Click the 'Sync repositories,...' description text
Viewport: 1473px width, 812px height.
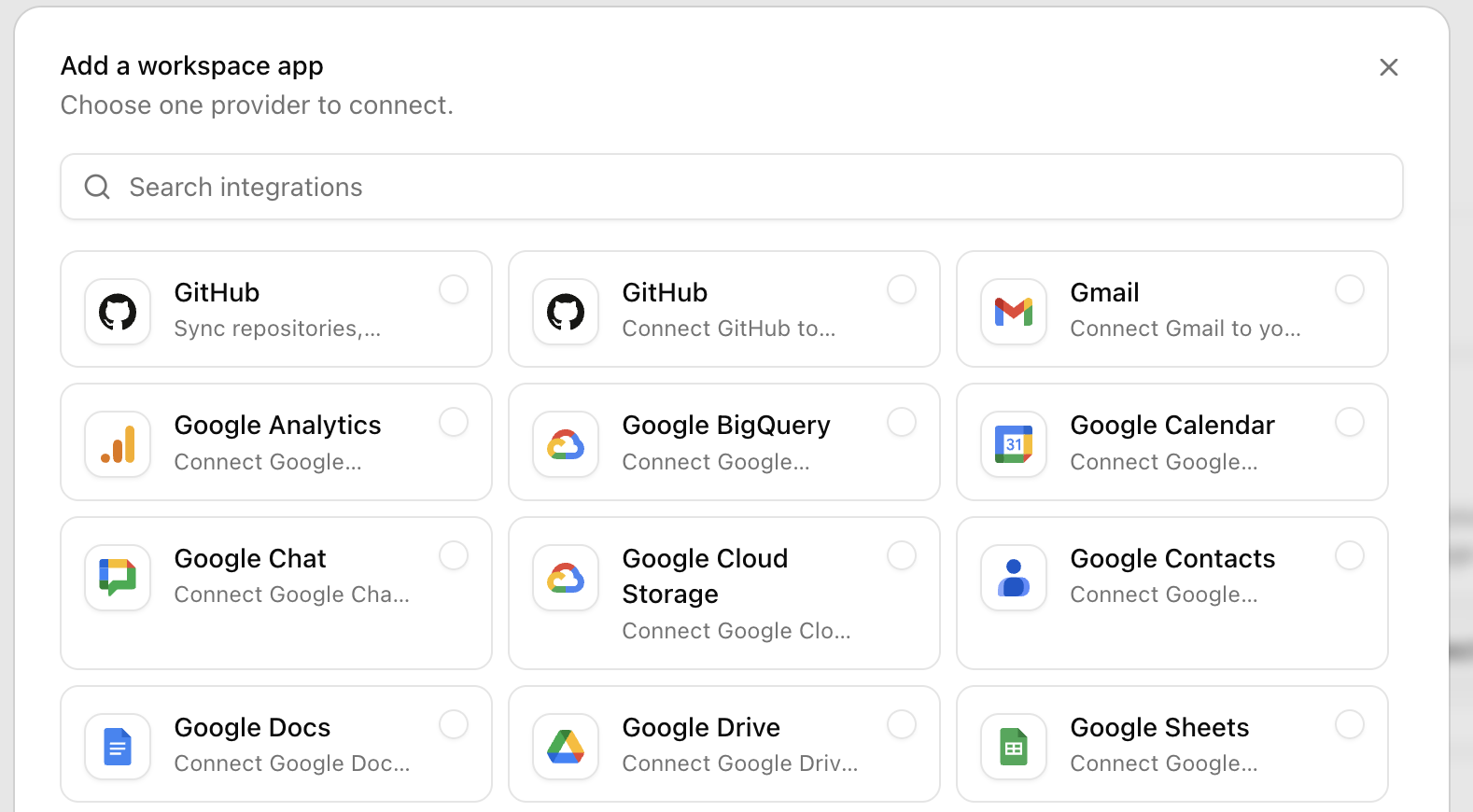click(x=277, y=329)
